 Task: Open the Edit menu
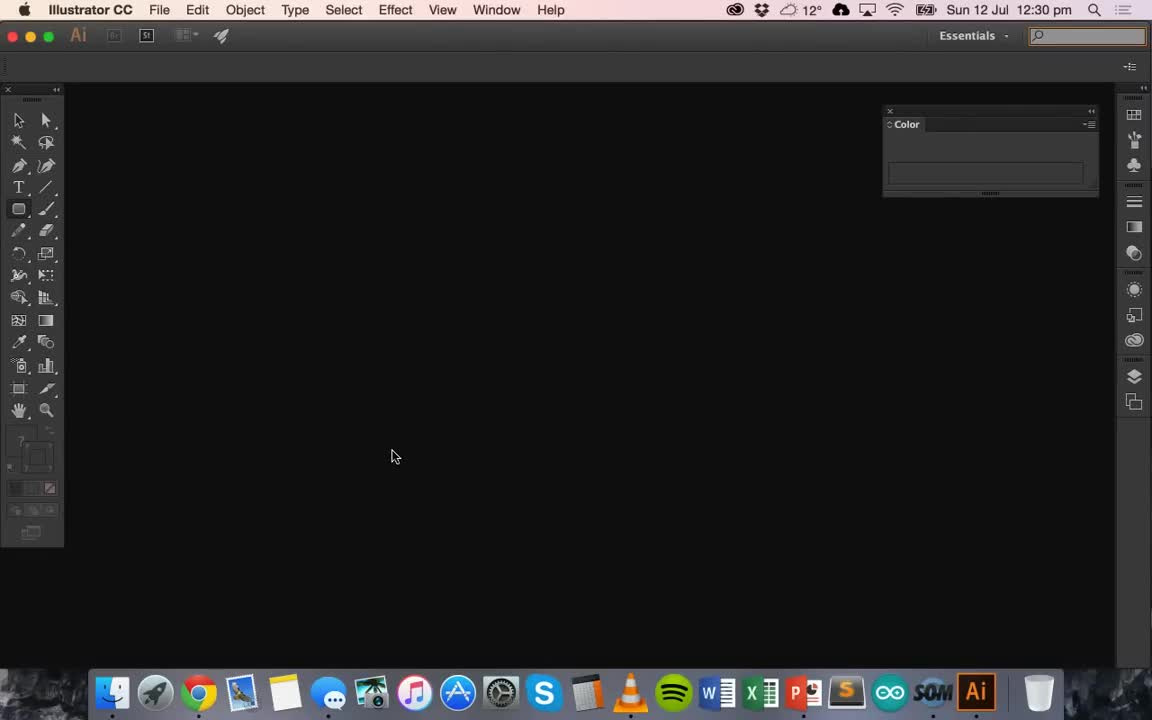pyautogui.click(x=198, y=10)
